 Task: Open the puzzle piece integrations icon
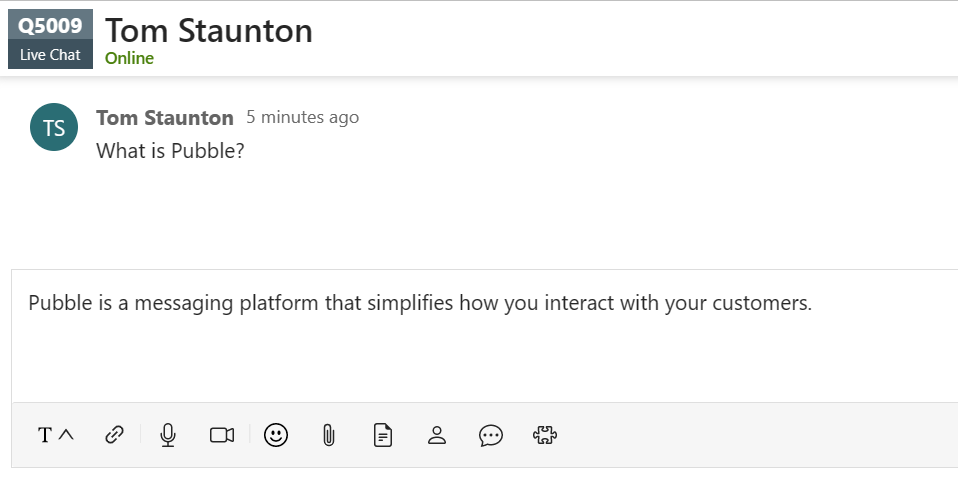point(544,435)
